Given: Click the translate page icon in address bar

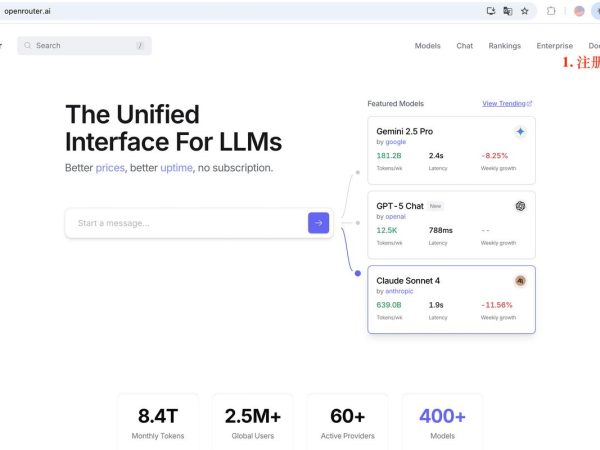Looking at the screenshot, I should tap(508, 11).
